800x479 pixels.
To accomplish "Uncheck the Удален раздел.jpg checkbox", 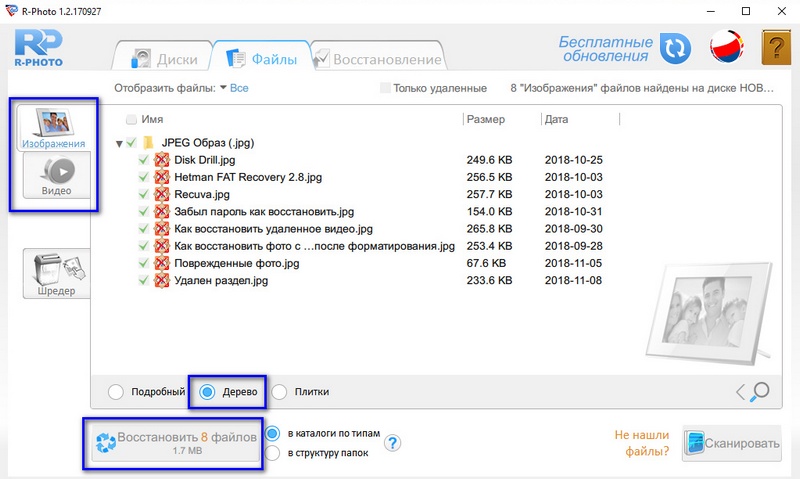I will tap(143, 280).
